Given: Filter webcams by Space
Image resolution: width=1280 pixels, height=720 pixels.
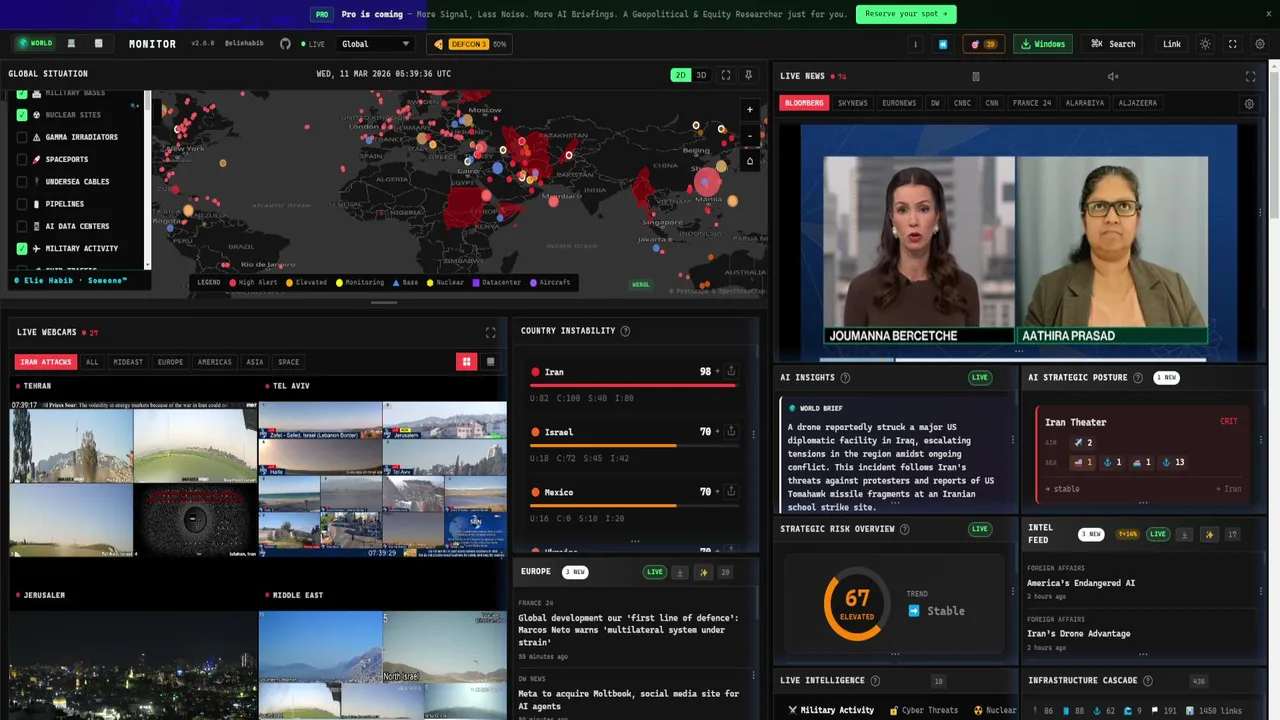Looking at the screenshot, I should tap(289, 362).
